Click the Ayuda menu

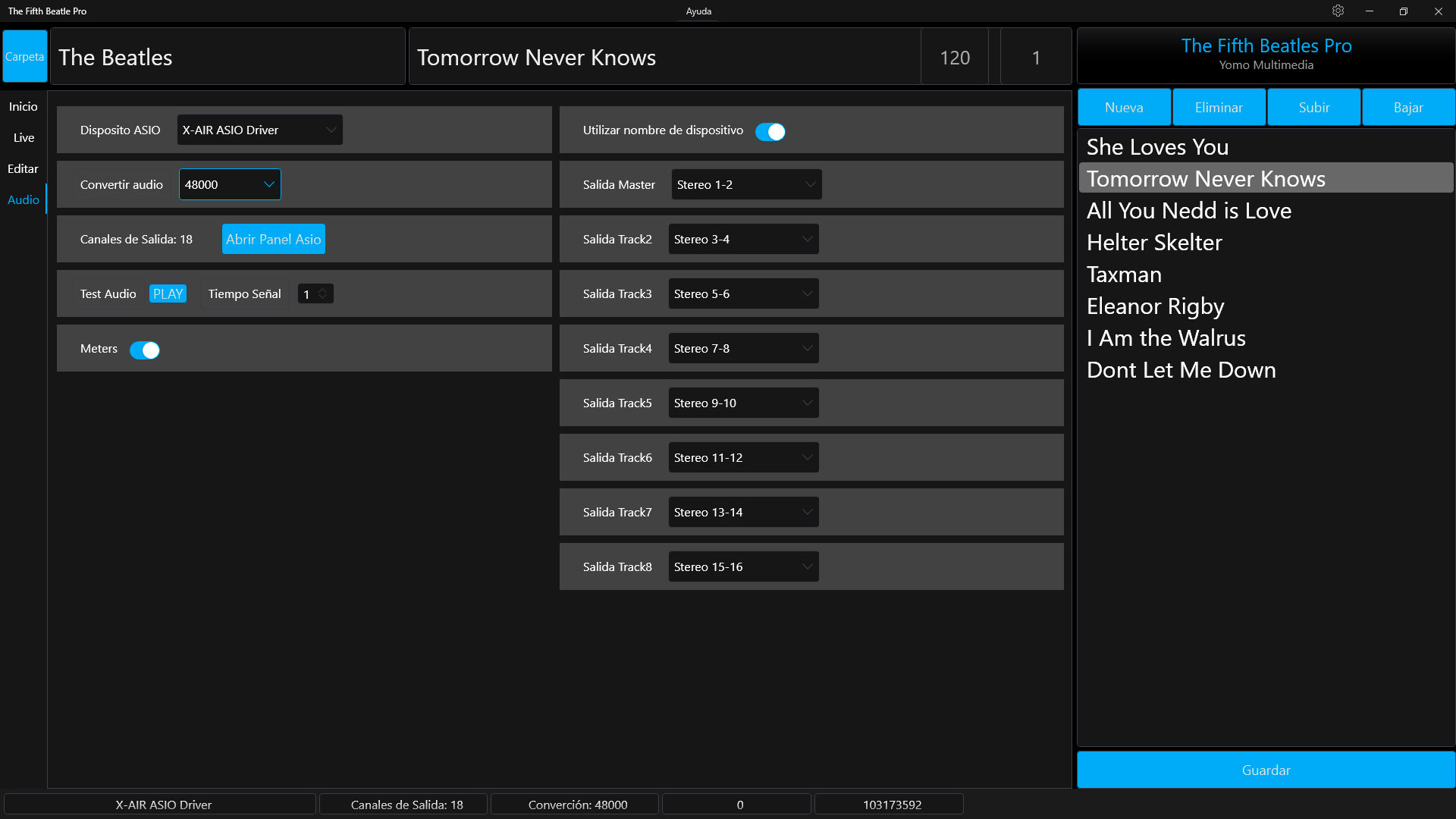[698, 11]
